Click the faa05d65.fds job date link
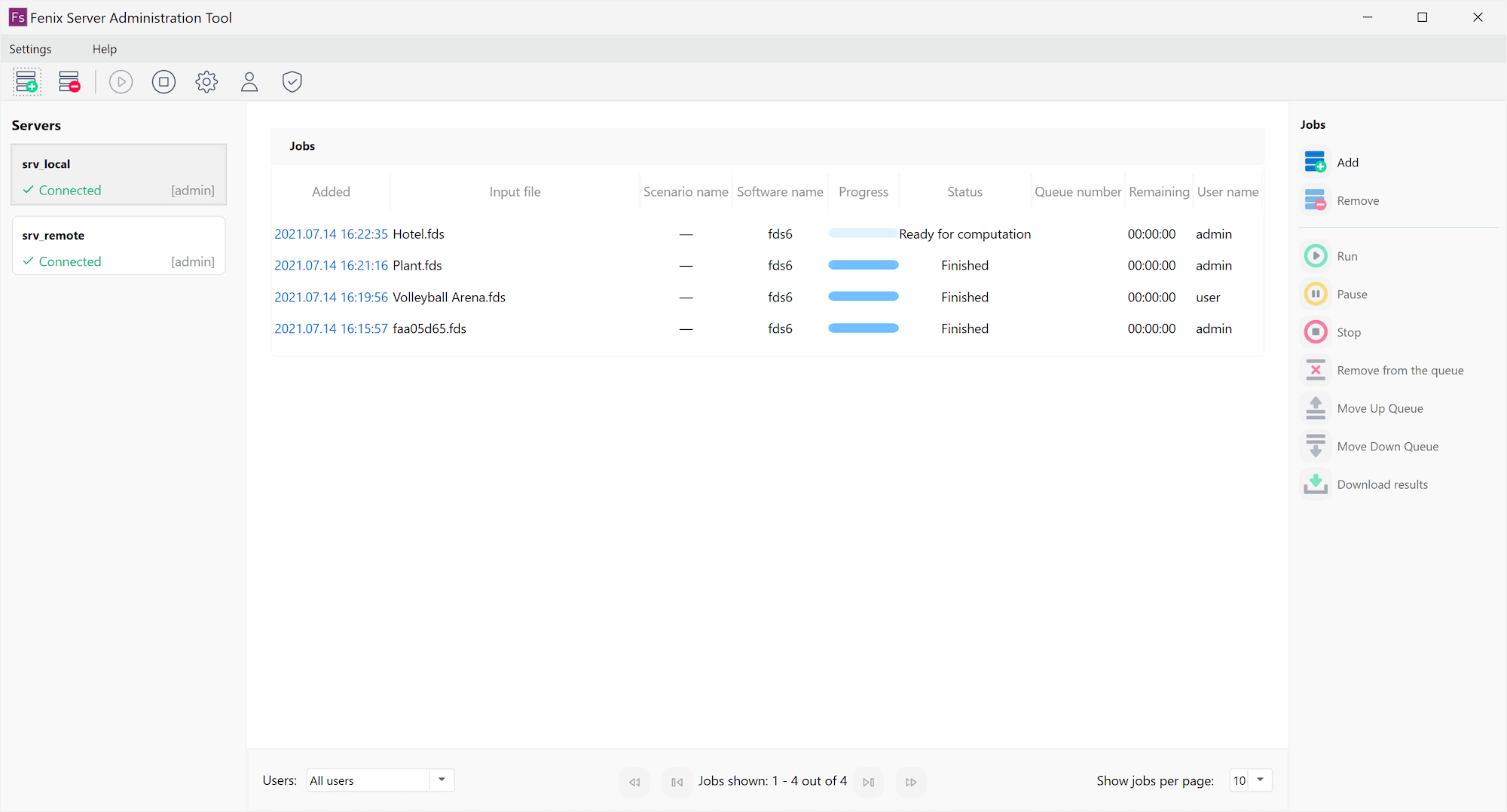The image size is (1507, 812). tap(331, 328)
